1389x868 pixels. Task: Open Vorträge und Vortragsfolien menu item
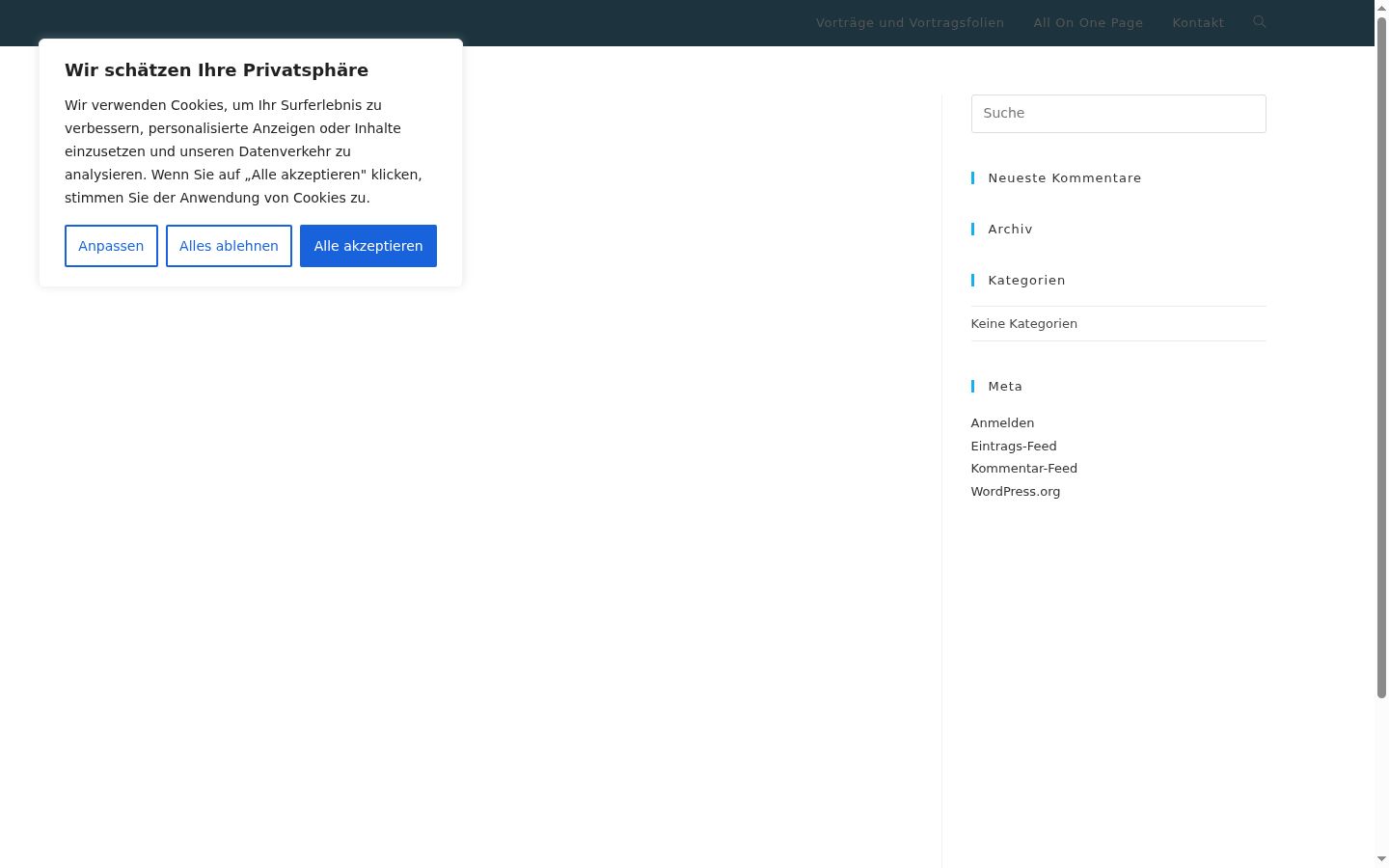[x=910, y=22]
